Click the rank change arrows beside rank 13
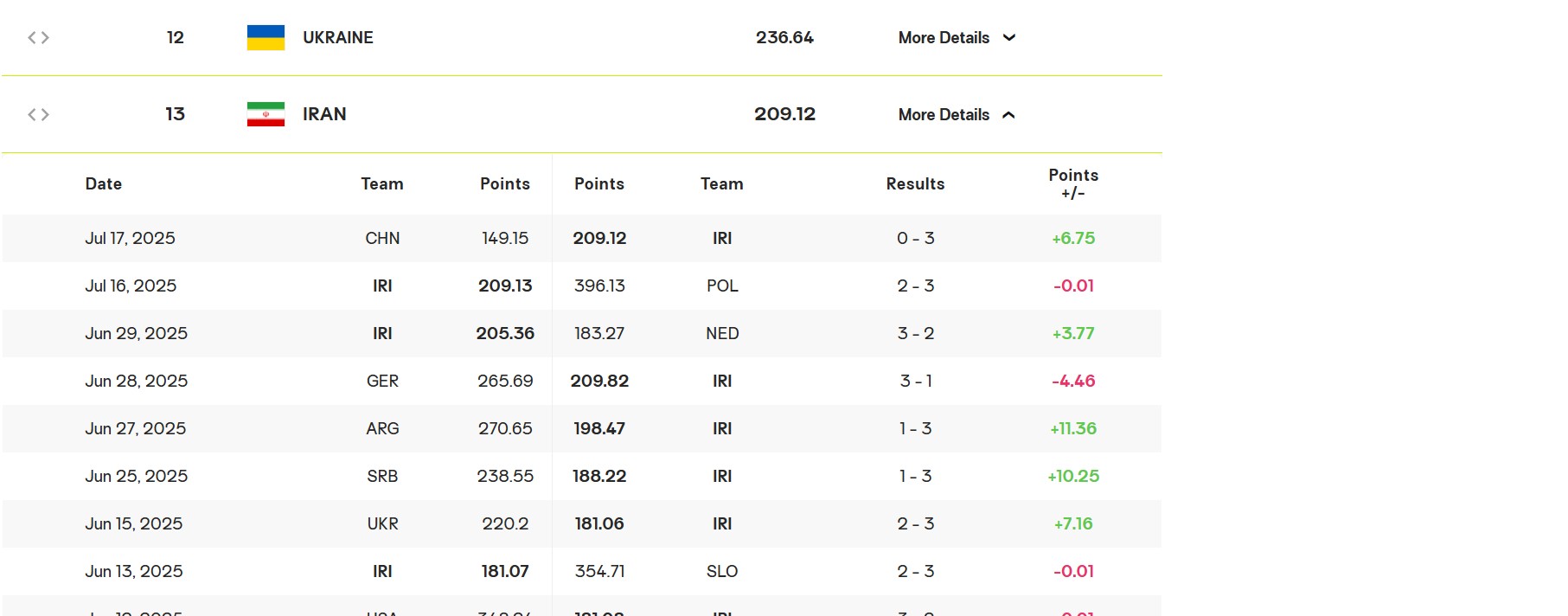The image size is (1568, 616). pos(38,114)
